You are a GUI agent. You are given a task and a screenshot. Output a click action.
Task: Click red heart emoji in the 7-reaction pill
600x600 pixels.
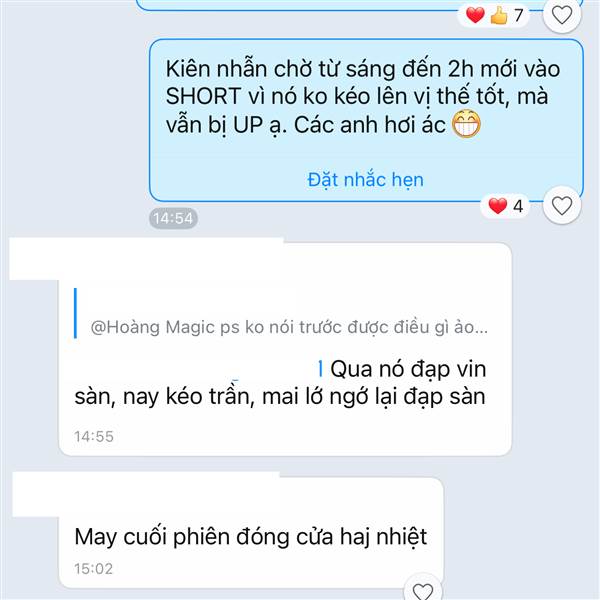475,15
